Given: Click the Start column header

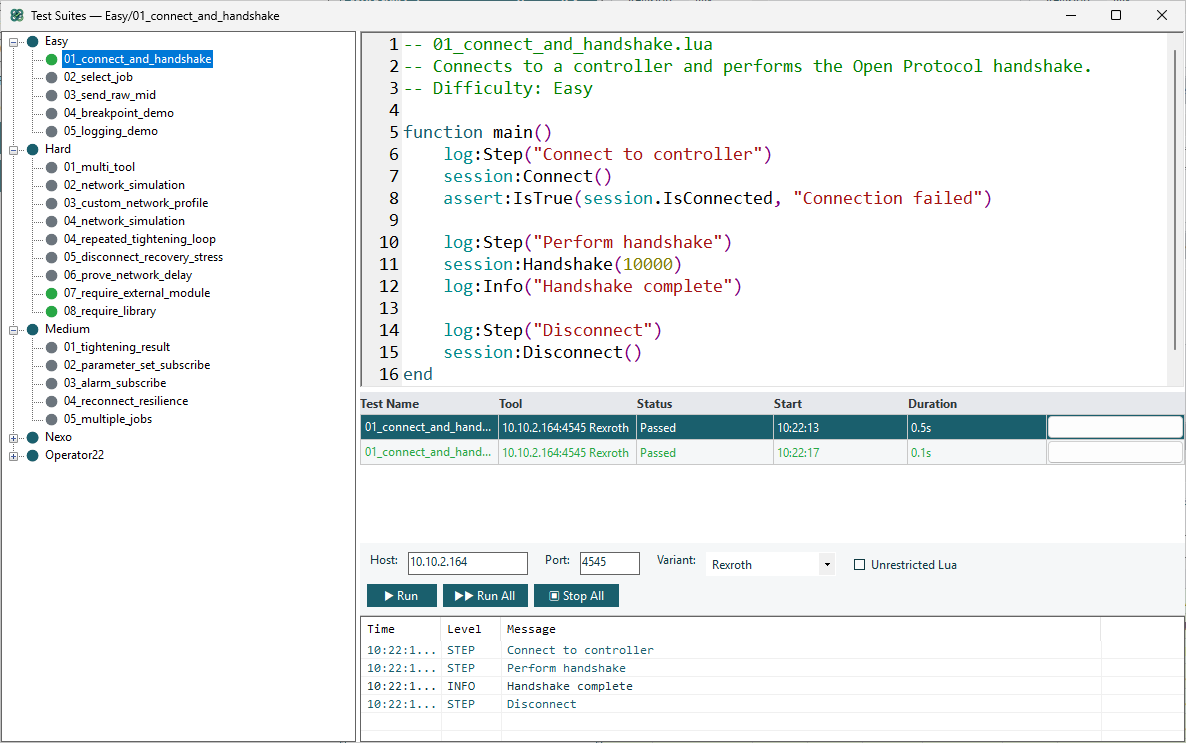Looking at the screenshot, I should click(x=840, y=404).
